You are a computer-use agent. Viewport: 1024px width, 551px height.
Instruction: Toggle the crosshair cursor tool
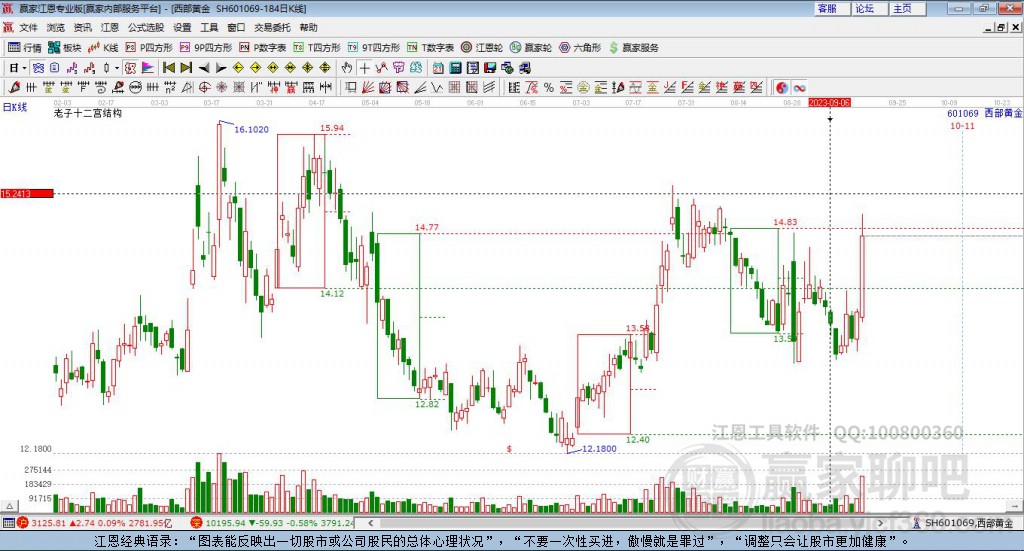(364, 68)
